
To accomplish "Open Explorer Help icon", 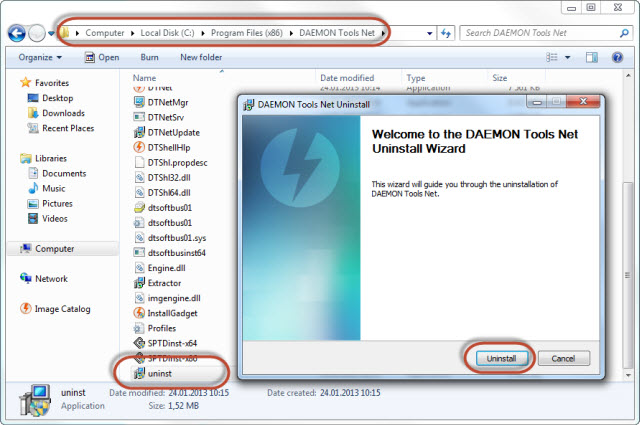I will tap(617, 58).
